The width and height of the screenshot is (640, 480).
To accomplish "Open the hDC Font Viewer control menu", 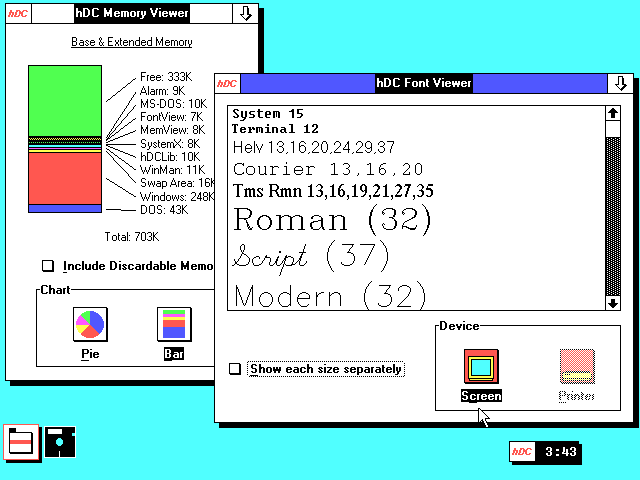I will pos(228,83).
